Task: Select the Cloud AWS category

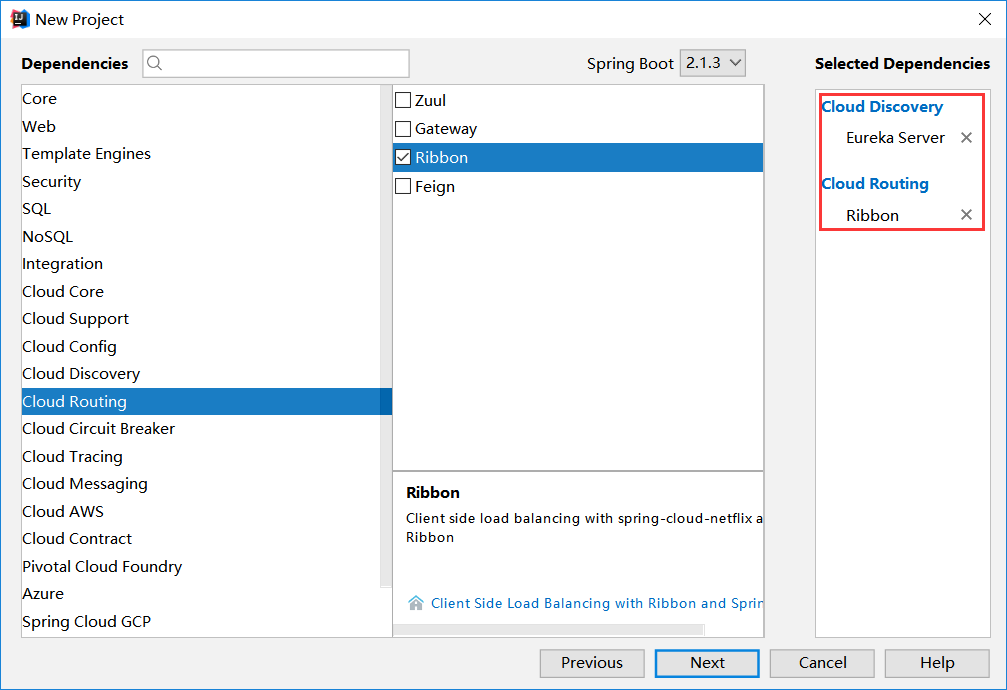Action: pos(200,511)
